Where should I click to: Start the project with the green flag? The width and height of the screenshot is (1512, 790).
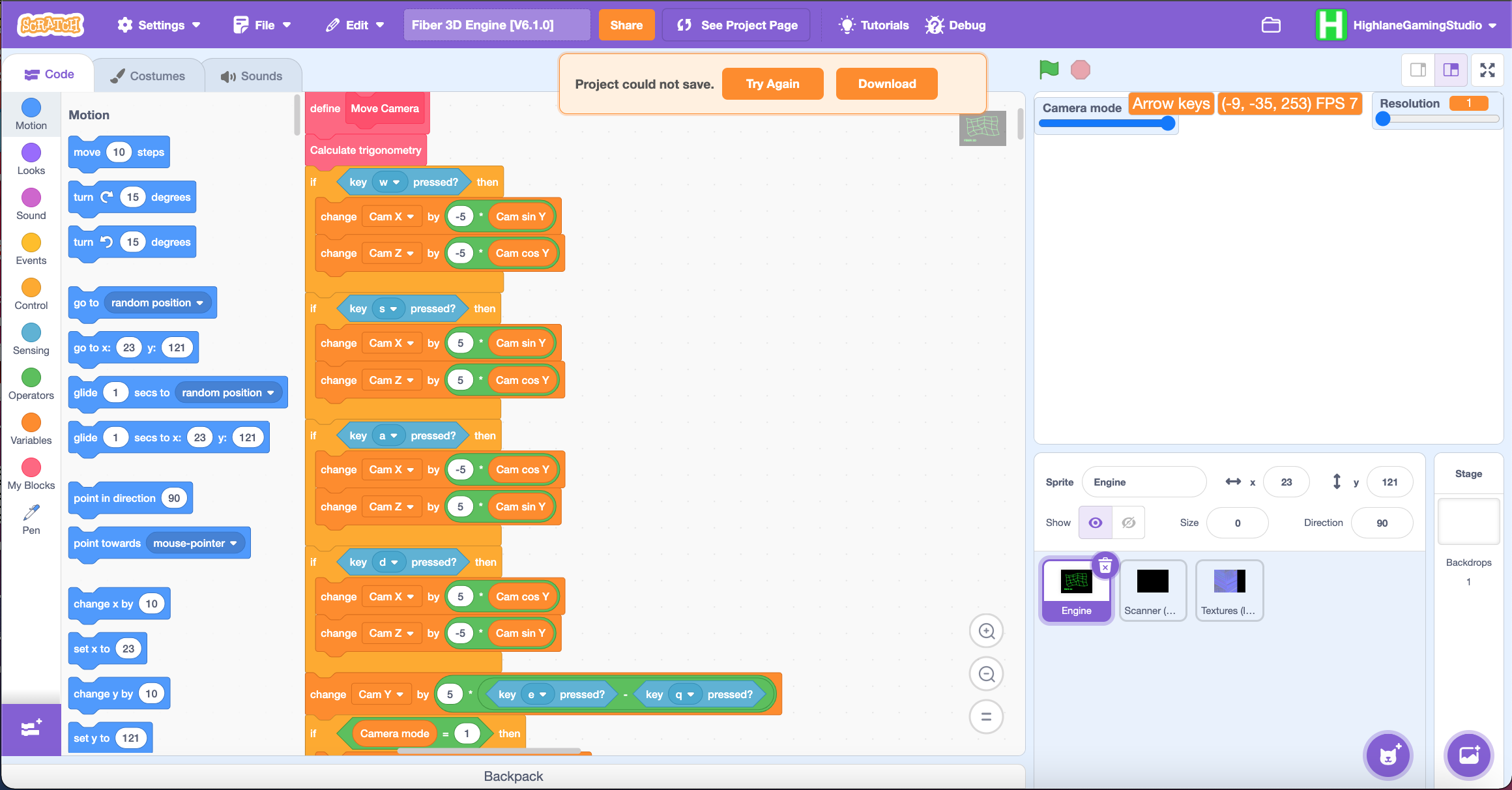coord(1049,69)
